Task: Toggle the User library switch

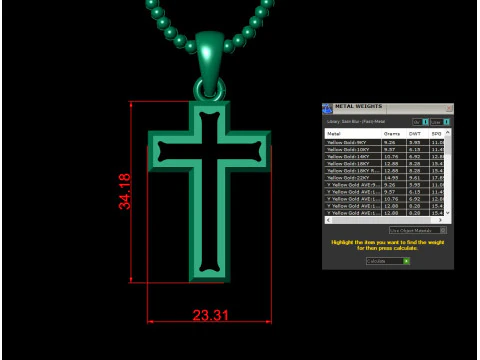Action: (446, 122)
